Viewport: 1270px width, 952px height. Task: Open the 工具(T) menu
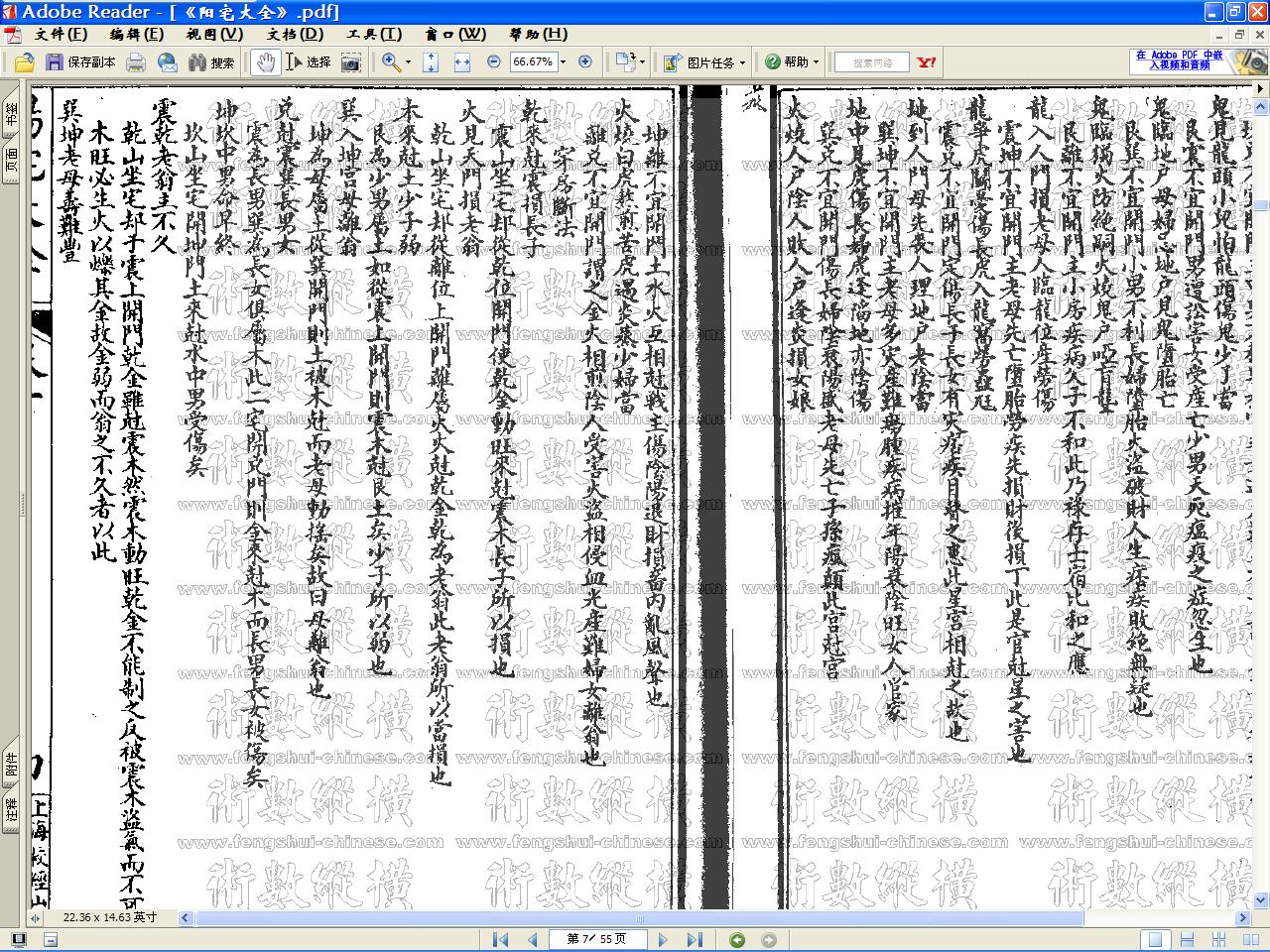(x=374, y=34)
